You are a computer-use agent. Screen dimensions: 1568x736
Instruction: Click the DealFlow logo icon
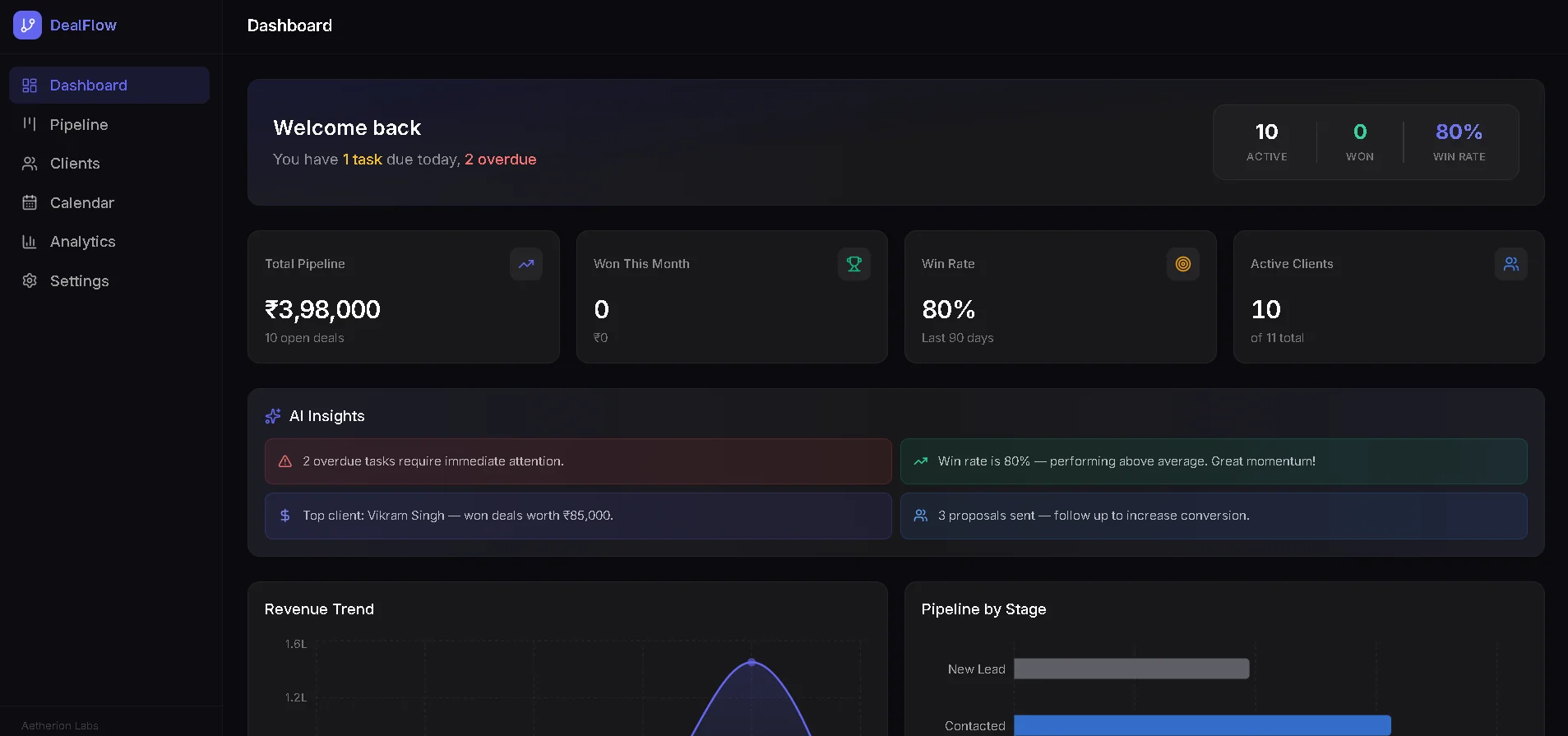tap(27, 25)
